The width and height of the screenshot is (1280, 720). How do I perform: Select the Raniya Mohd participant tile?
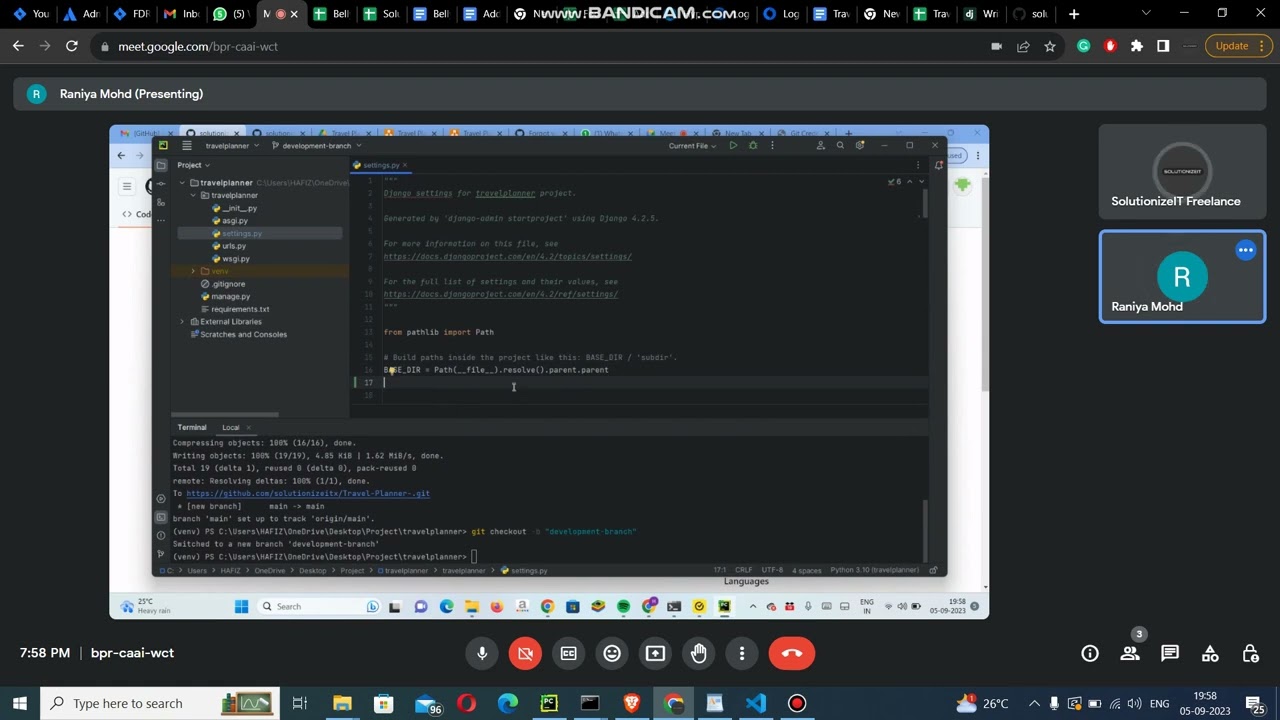point(1182,277)
